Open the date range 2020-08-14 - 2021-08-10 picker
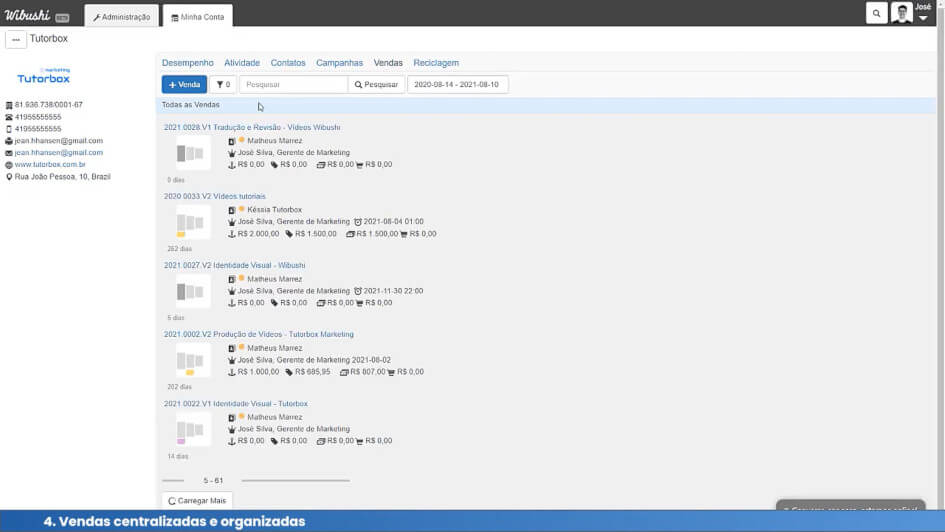The width and height of the screenshot is (945, 532). point(457,84)
